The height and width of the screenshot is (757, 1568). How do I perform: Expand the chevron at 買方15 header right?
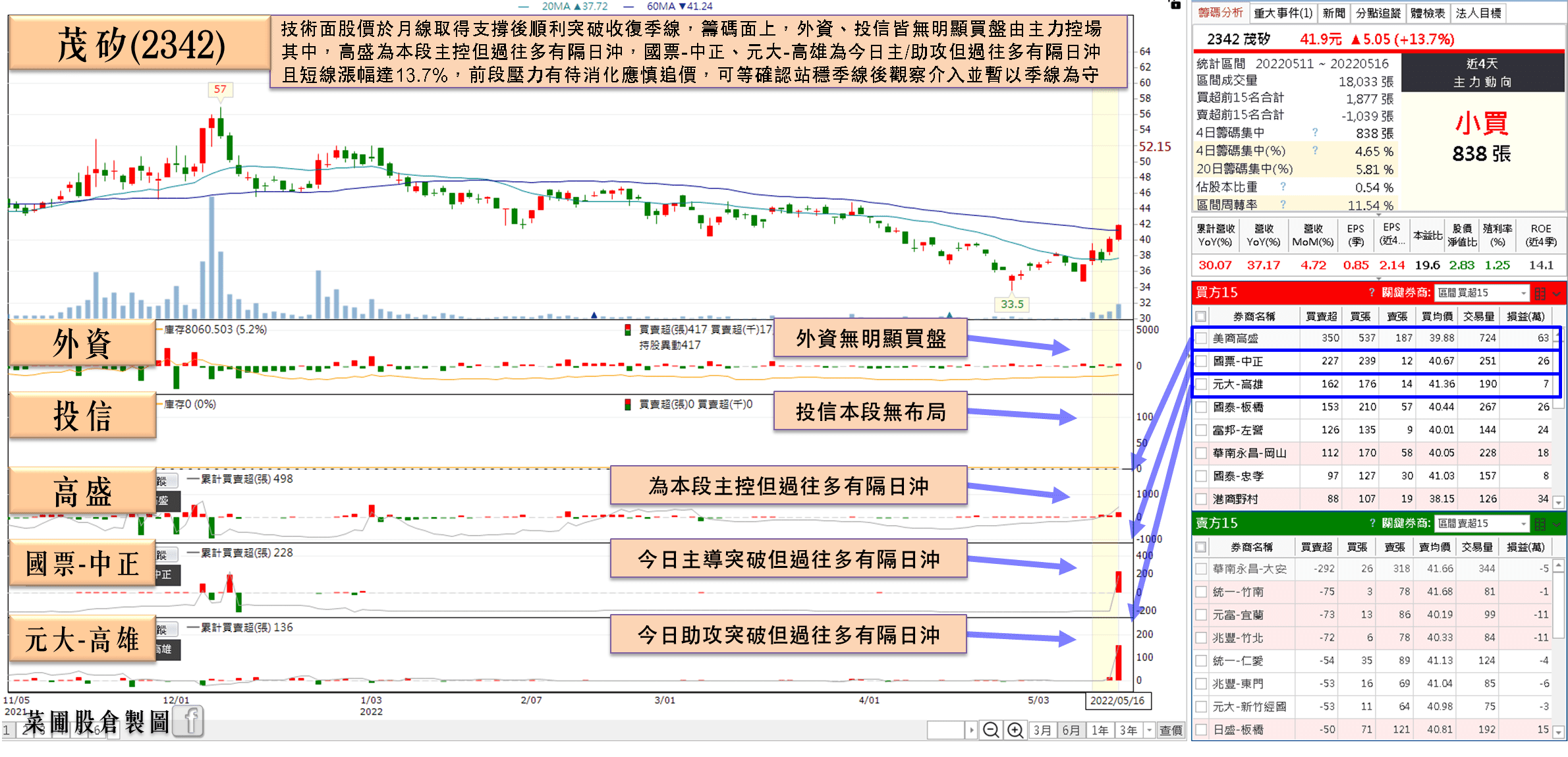click(x=1557, y=293)
